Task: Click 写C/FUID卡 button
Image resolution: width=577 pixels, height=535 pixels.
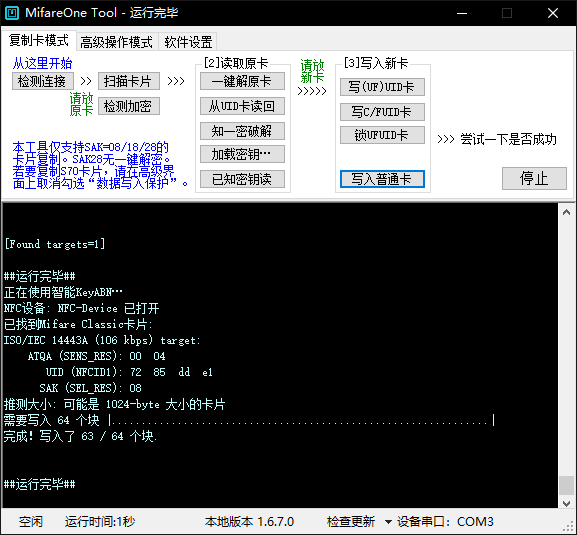Action: click(x=382, y=112)
